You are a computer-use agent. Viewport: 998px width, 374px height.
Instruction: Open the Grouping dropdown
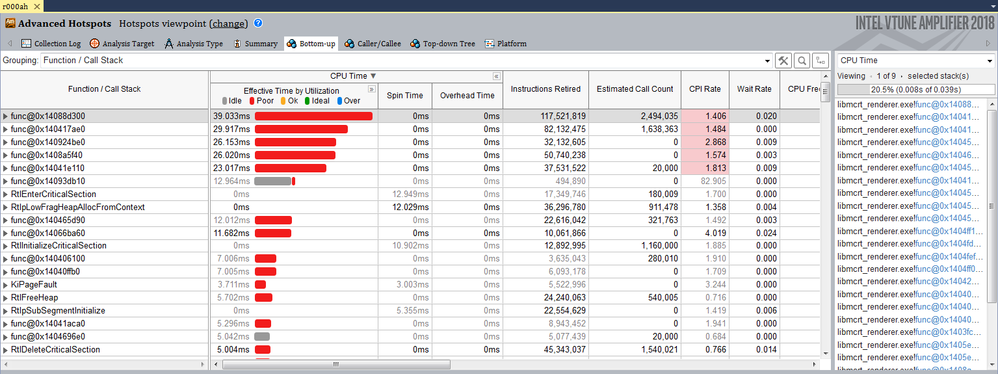[x=767, y=60]
